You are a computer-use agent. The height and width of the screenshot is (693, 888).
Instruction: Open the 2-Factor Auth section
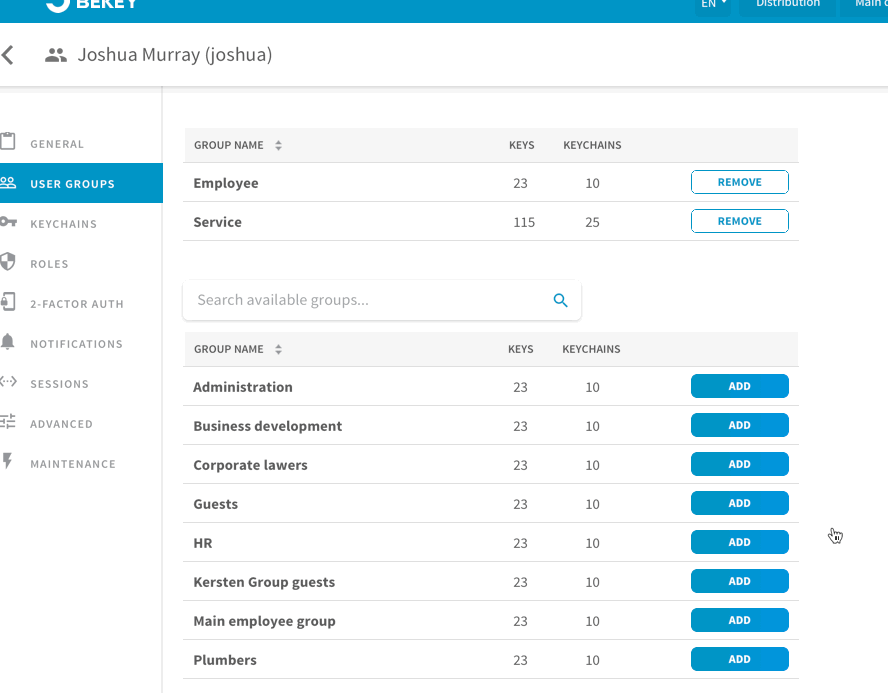pos(81,304)
